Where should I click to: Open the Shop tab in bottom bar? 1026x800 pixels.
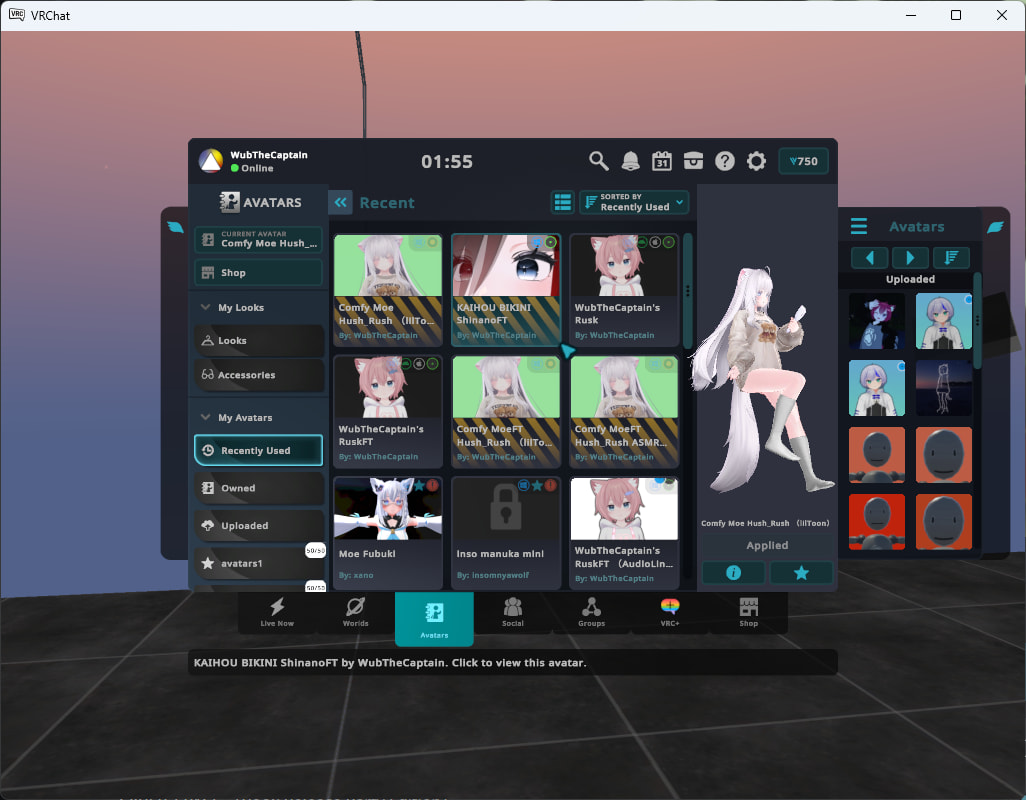[x=749, y=612]
